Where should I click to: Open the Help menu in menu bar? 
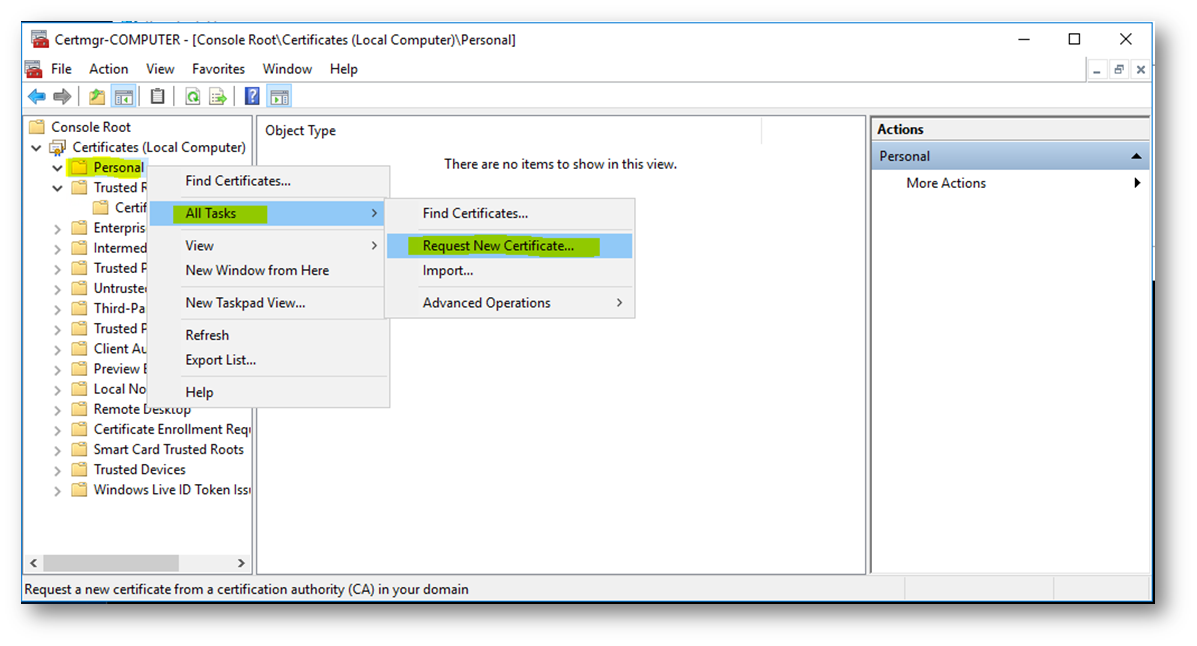[344, 69]
